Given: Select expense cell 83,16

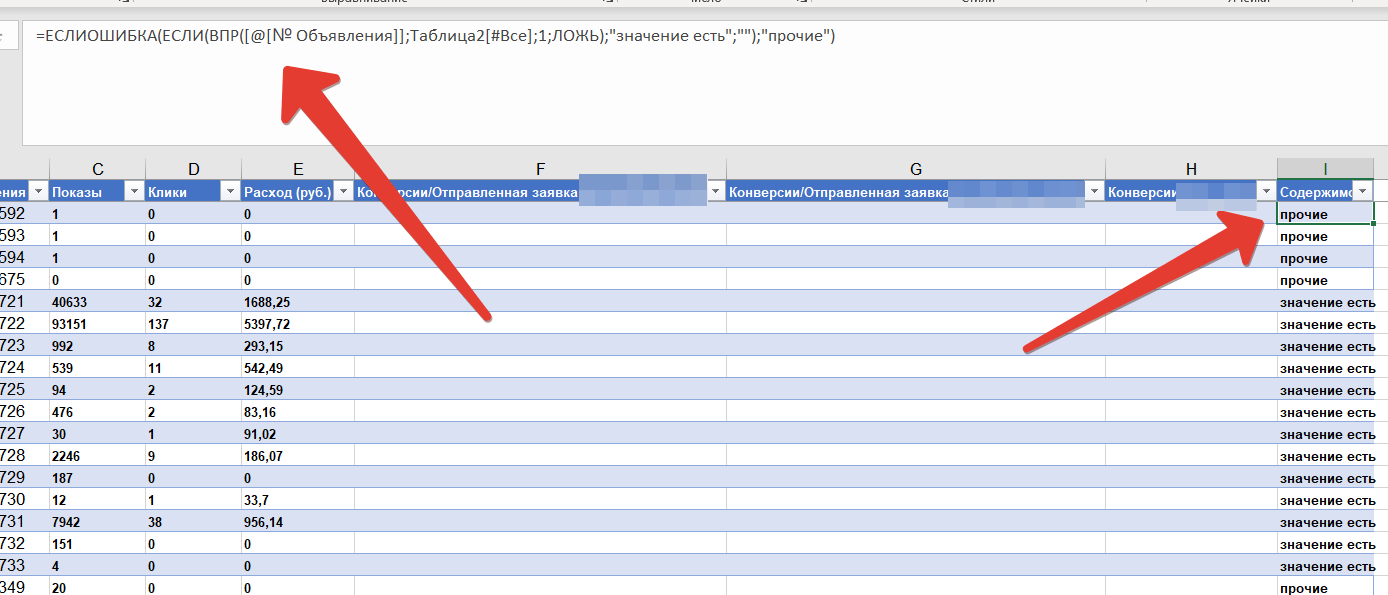Looking at the screenshot, I should pos(298,412).
